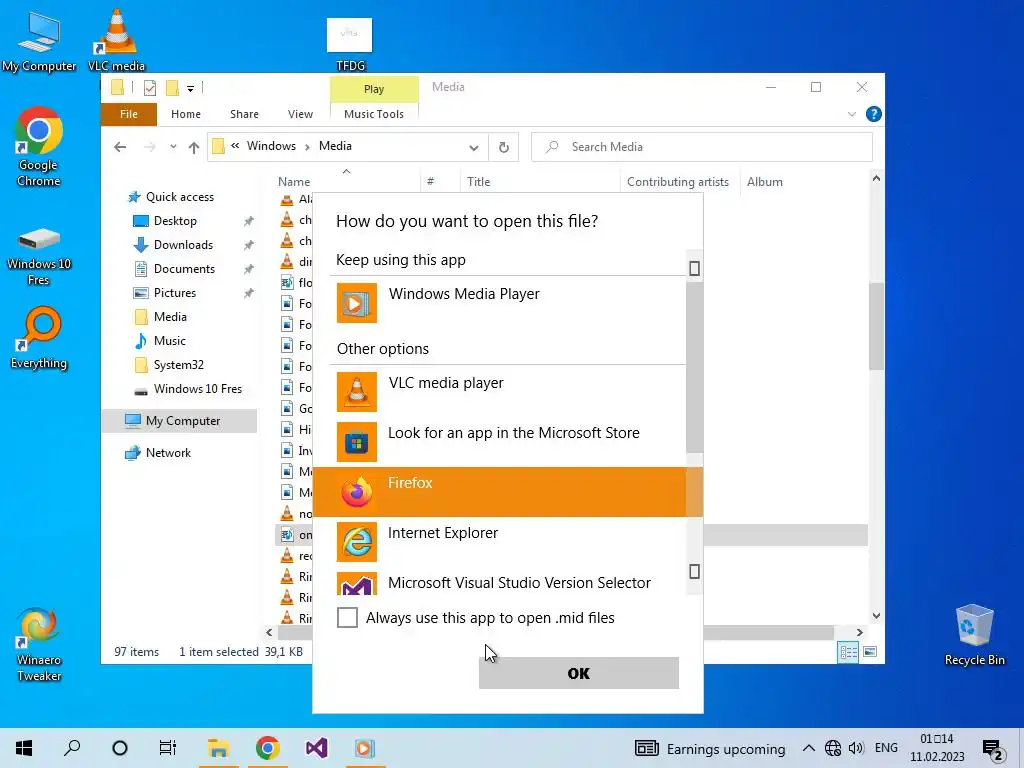Viewport: 1024px width, 768px height.
Task: Open the File ribbon tab
Action: (129, 114)
